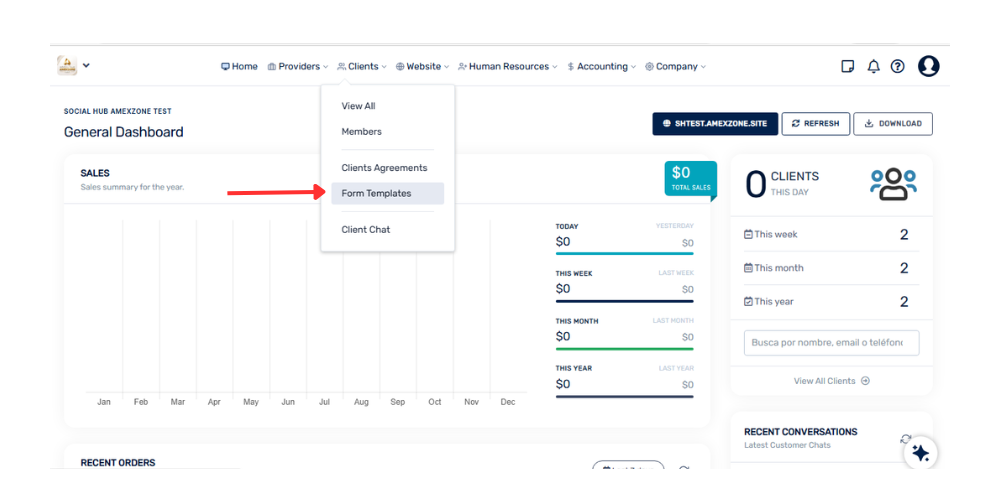Click the 0 Clients this day count

tap(755, 185)
